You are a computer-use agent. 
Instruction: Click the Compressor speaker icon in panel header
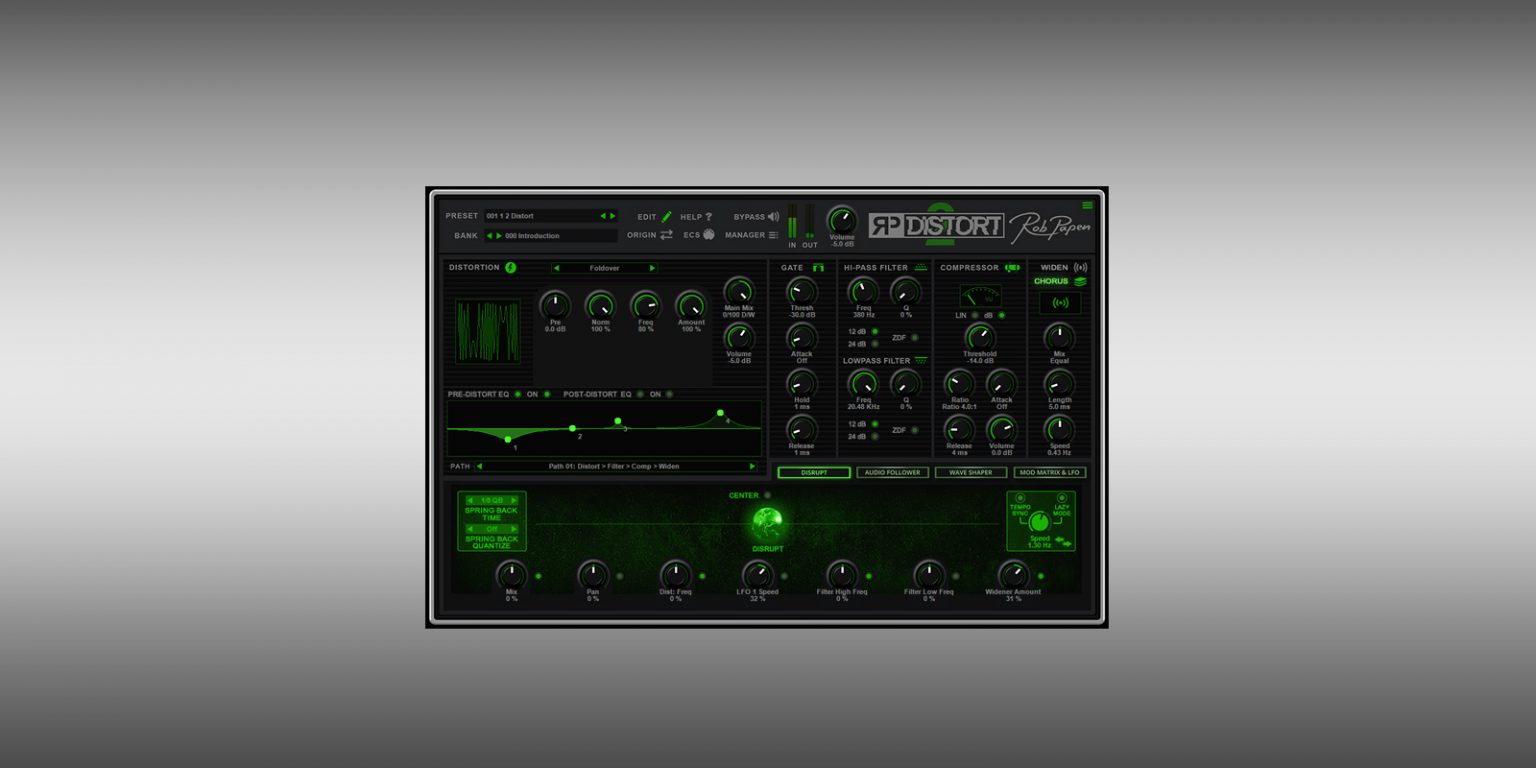(x=1012, y=268)
